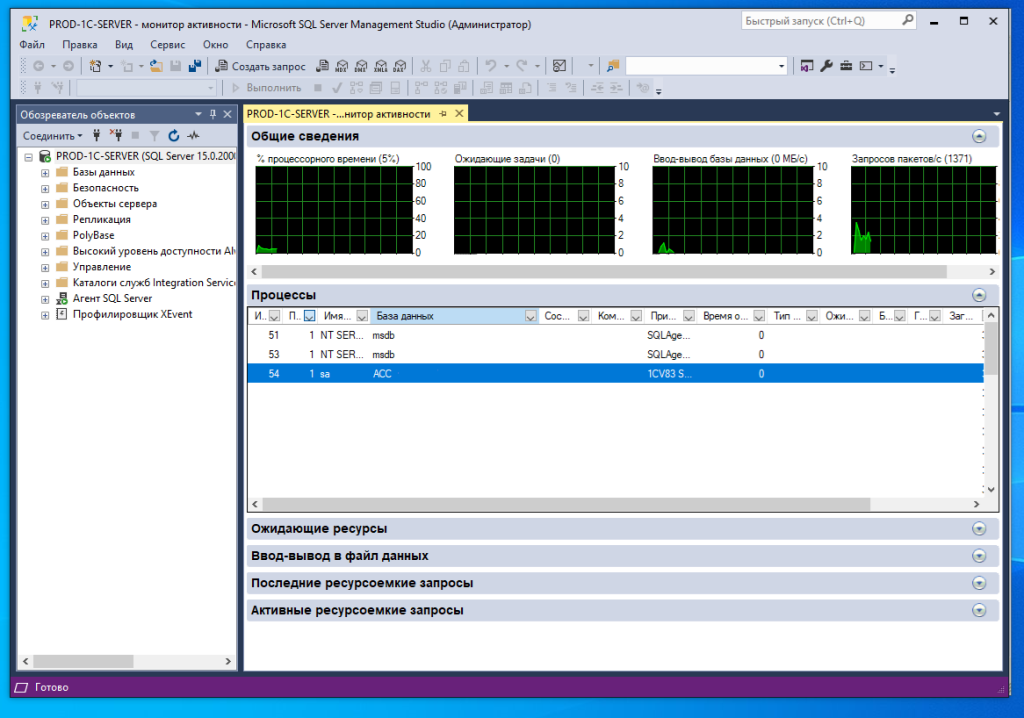Click the Save All toolbar icon
The image size is (1024, 718).
click(x=194, y=66)
